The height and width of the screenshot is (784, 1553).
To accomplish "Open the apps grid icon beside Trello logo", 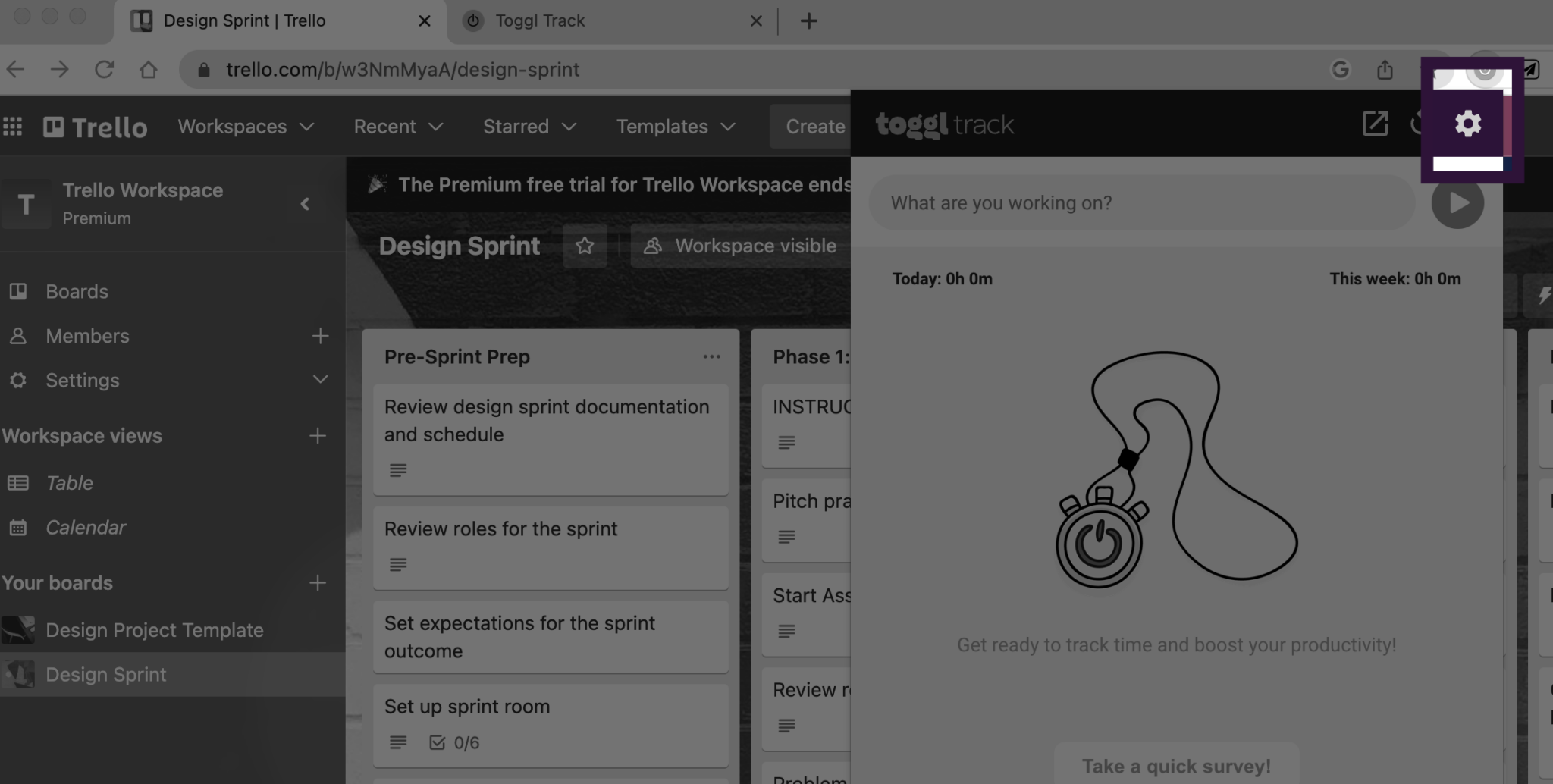I will coord(12,126).
